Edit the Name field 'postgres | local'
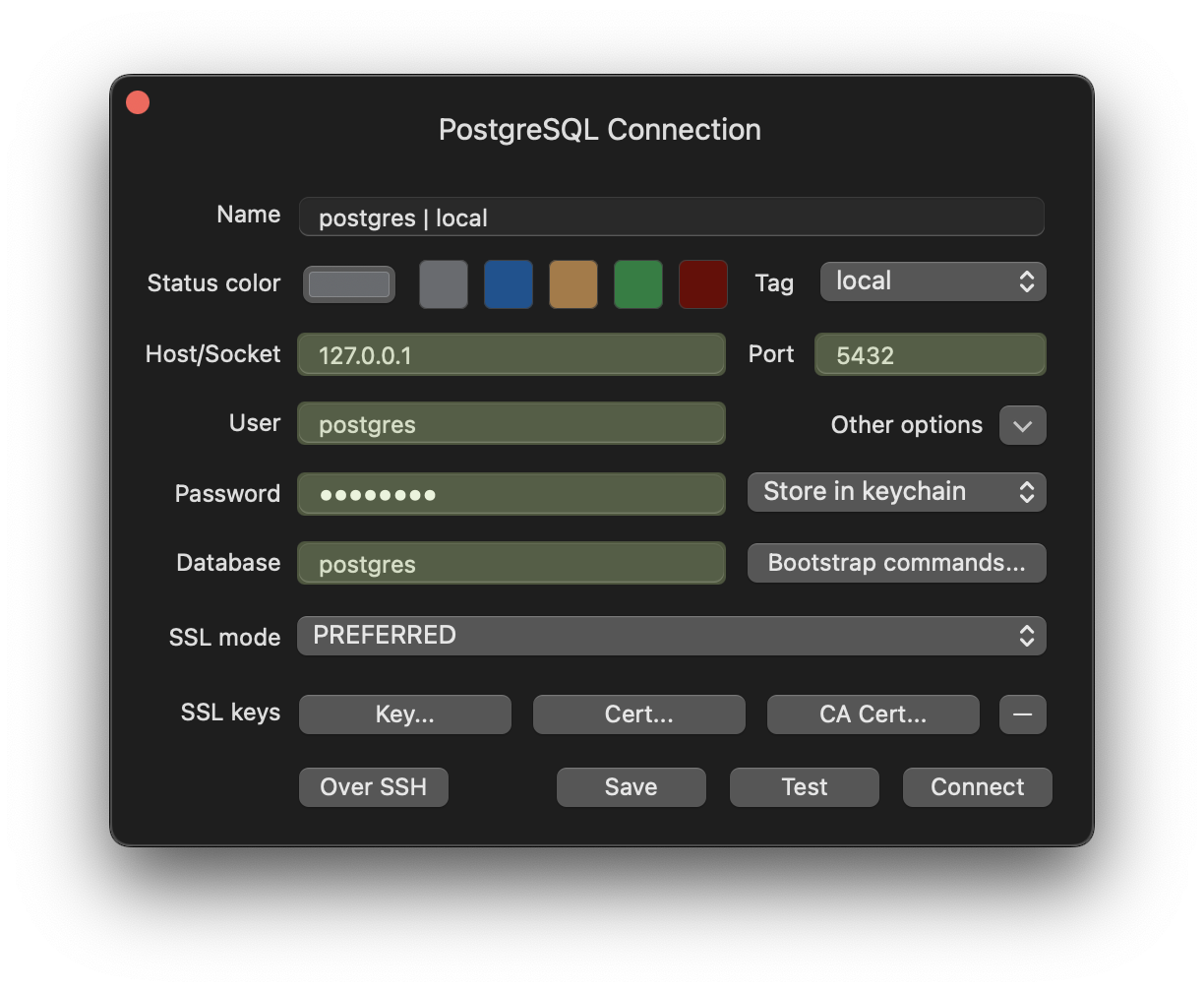This screenshot has height=992, width=1204. [671, 217]
